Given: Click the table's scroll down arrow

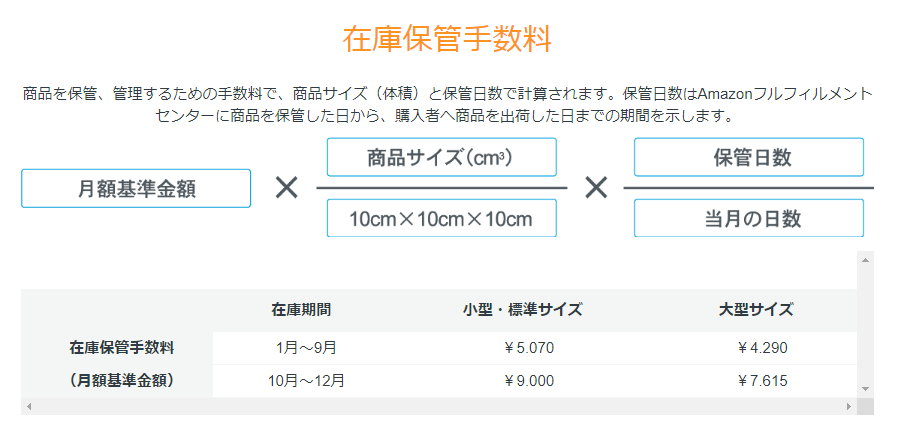Looking at the screenshot, I should click(x=865, y=388).
